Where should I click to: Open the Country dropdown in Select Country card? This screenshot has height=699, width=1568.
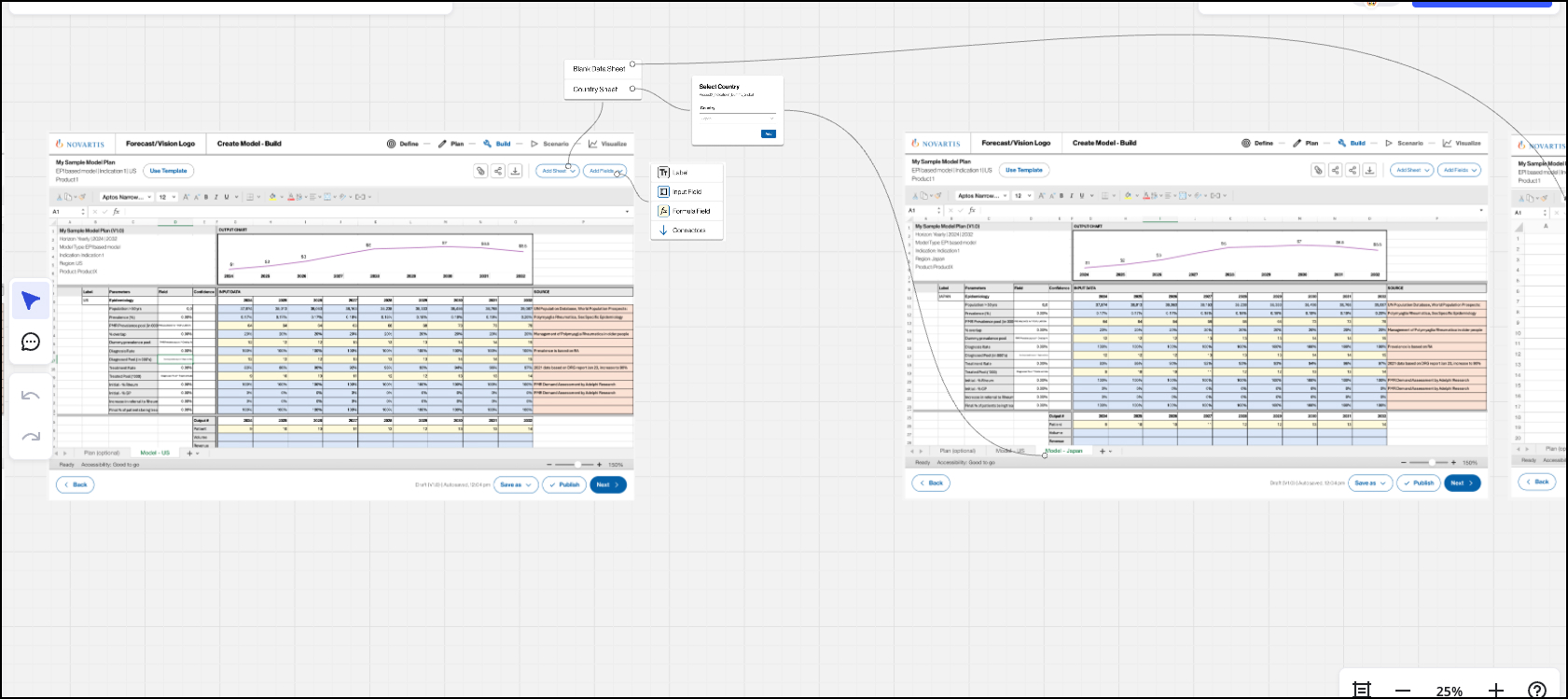click(737, 118)
